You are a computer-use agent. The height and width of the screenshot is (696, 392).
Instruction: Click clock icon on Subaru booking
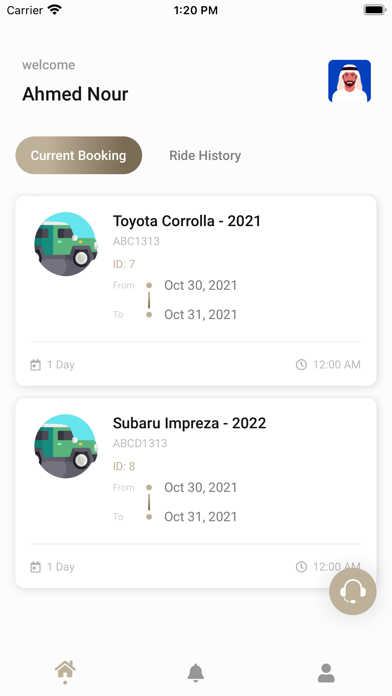(x=301, y=567)
